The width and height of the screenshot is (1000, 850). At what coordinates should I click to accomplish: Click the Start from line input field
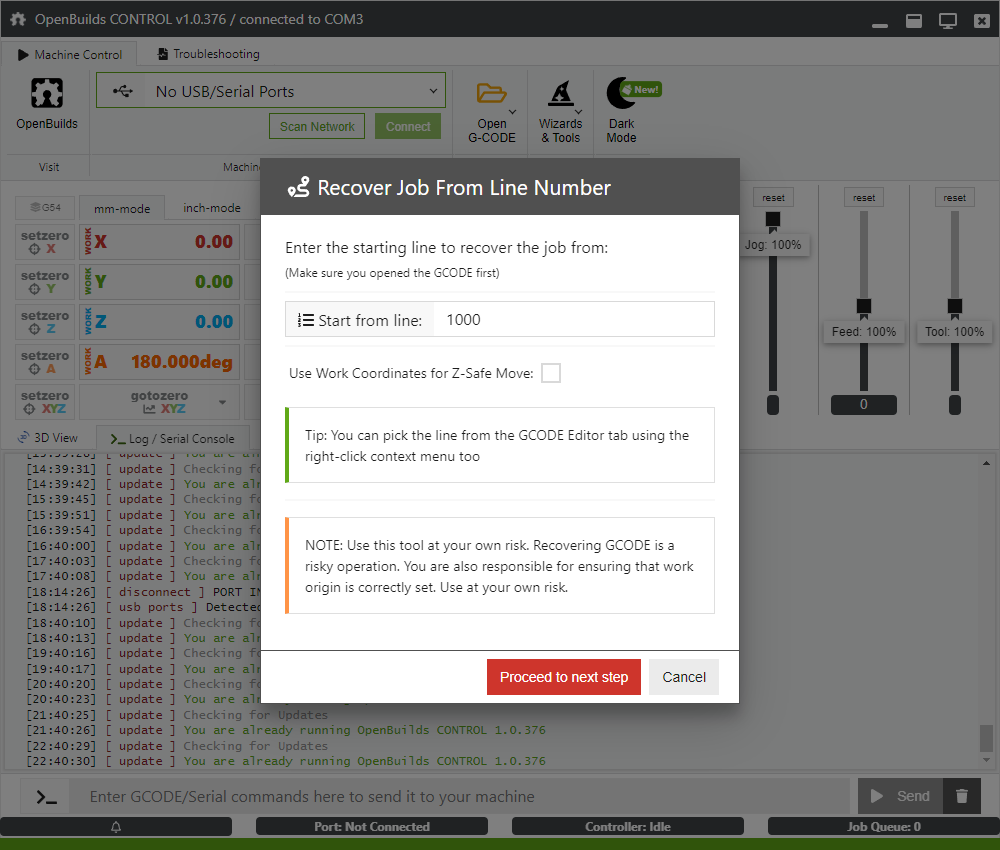[575, 320]
